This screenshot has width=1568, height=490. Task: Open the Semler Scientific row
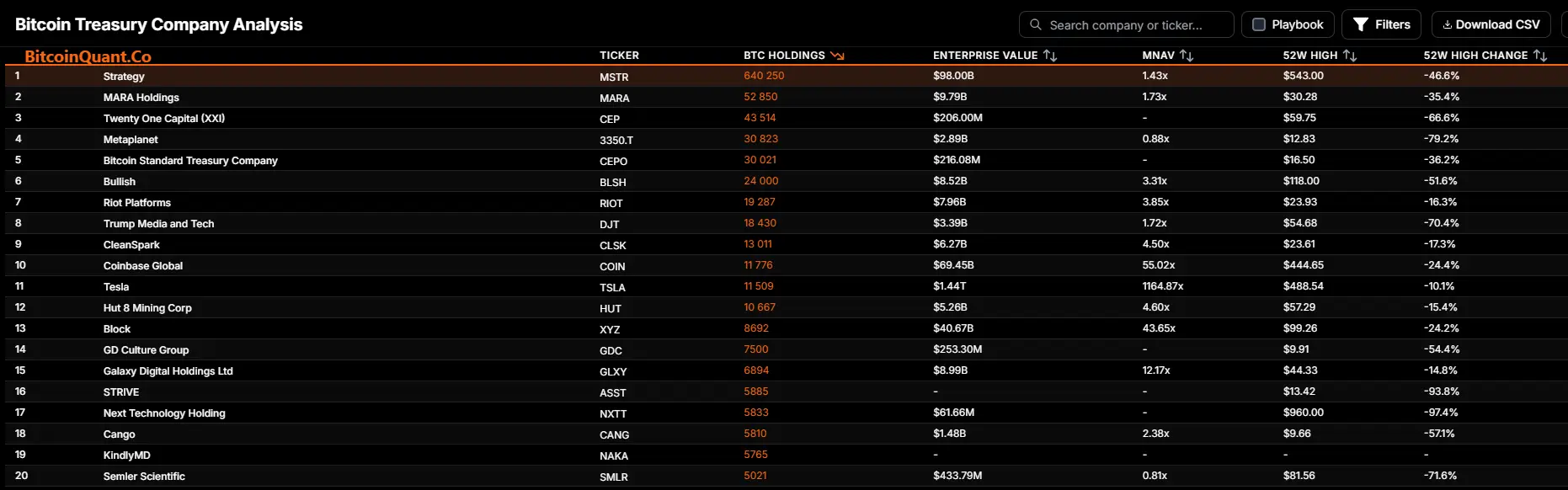(144, 477)
